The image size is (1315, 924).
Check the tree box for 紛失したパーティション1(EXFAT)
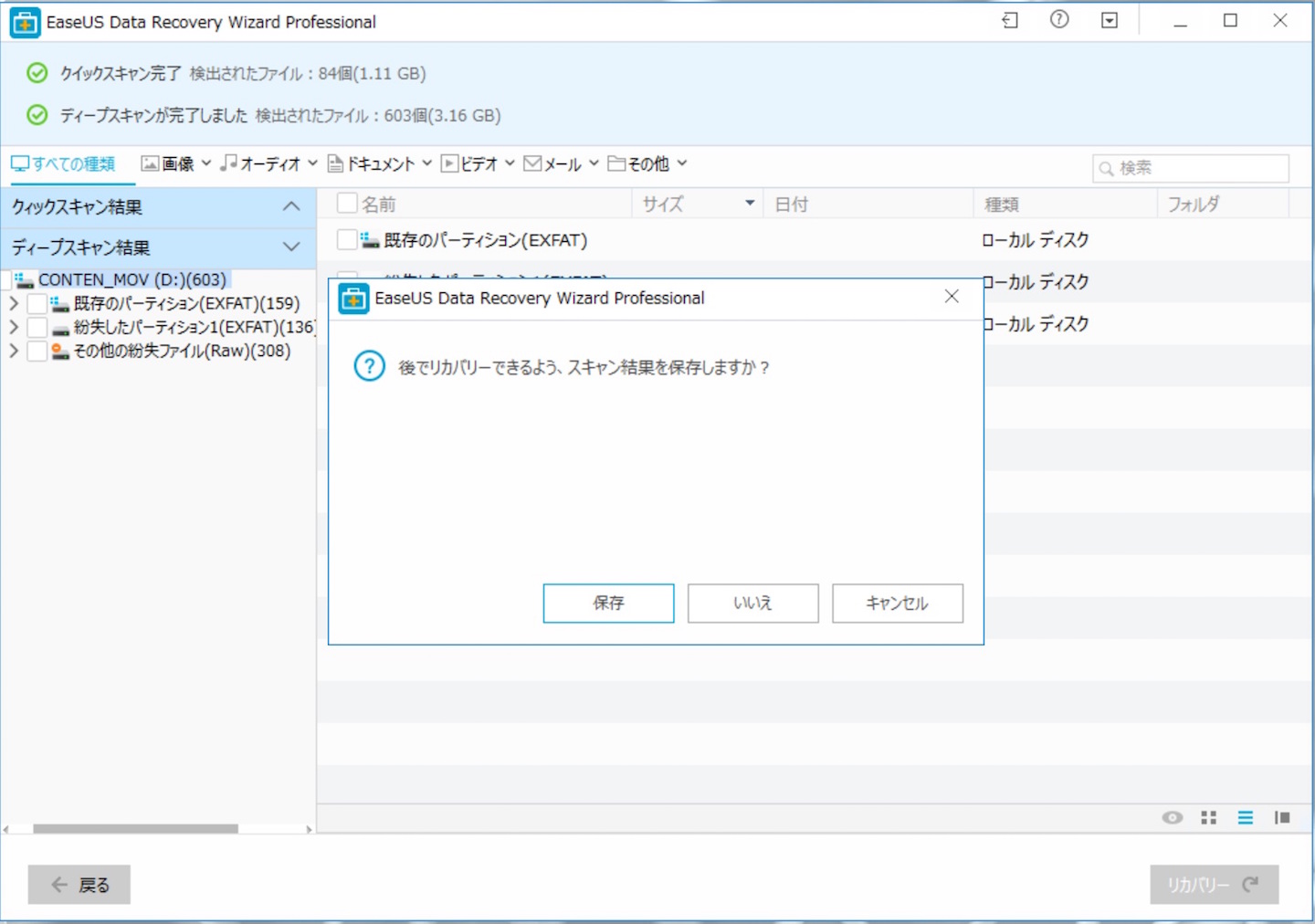click(37, 328)
